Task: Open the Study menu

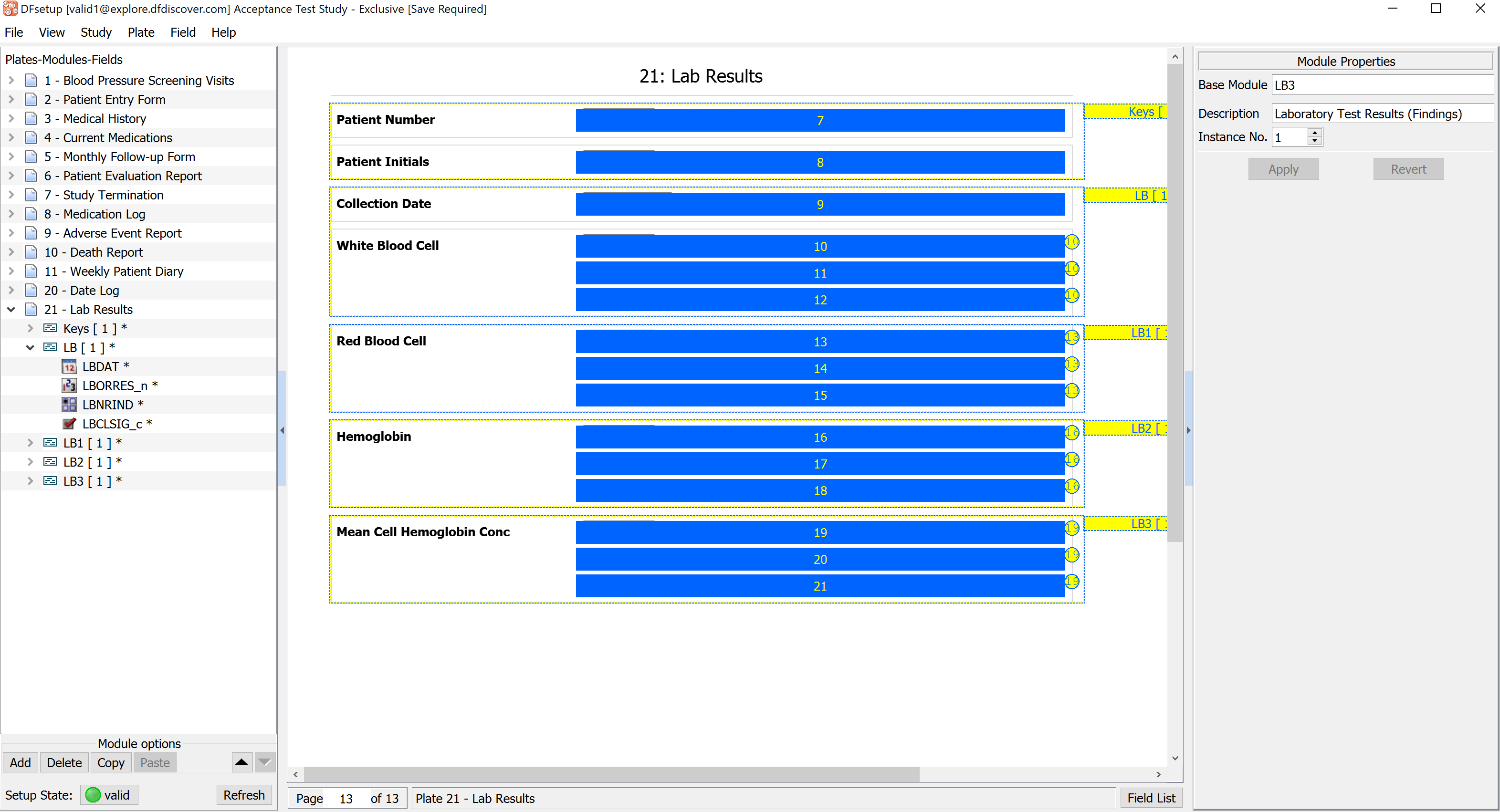Action: [x=95, y=32]
